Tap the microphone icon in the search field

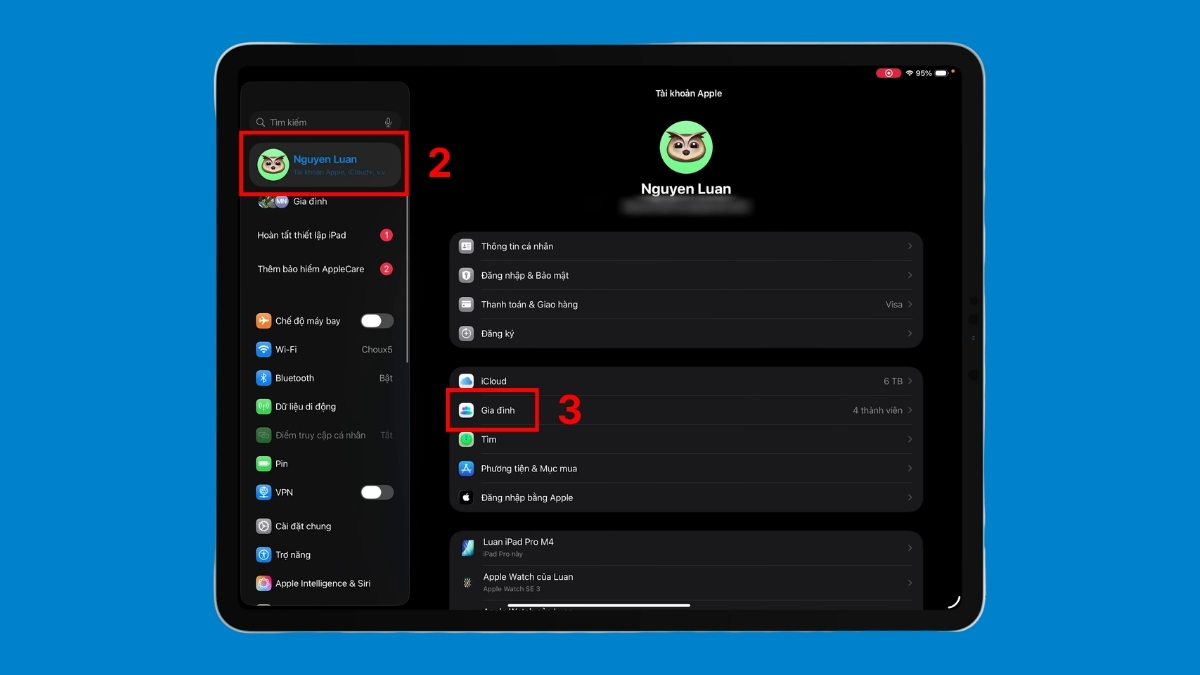point(388,122)
